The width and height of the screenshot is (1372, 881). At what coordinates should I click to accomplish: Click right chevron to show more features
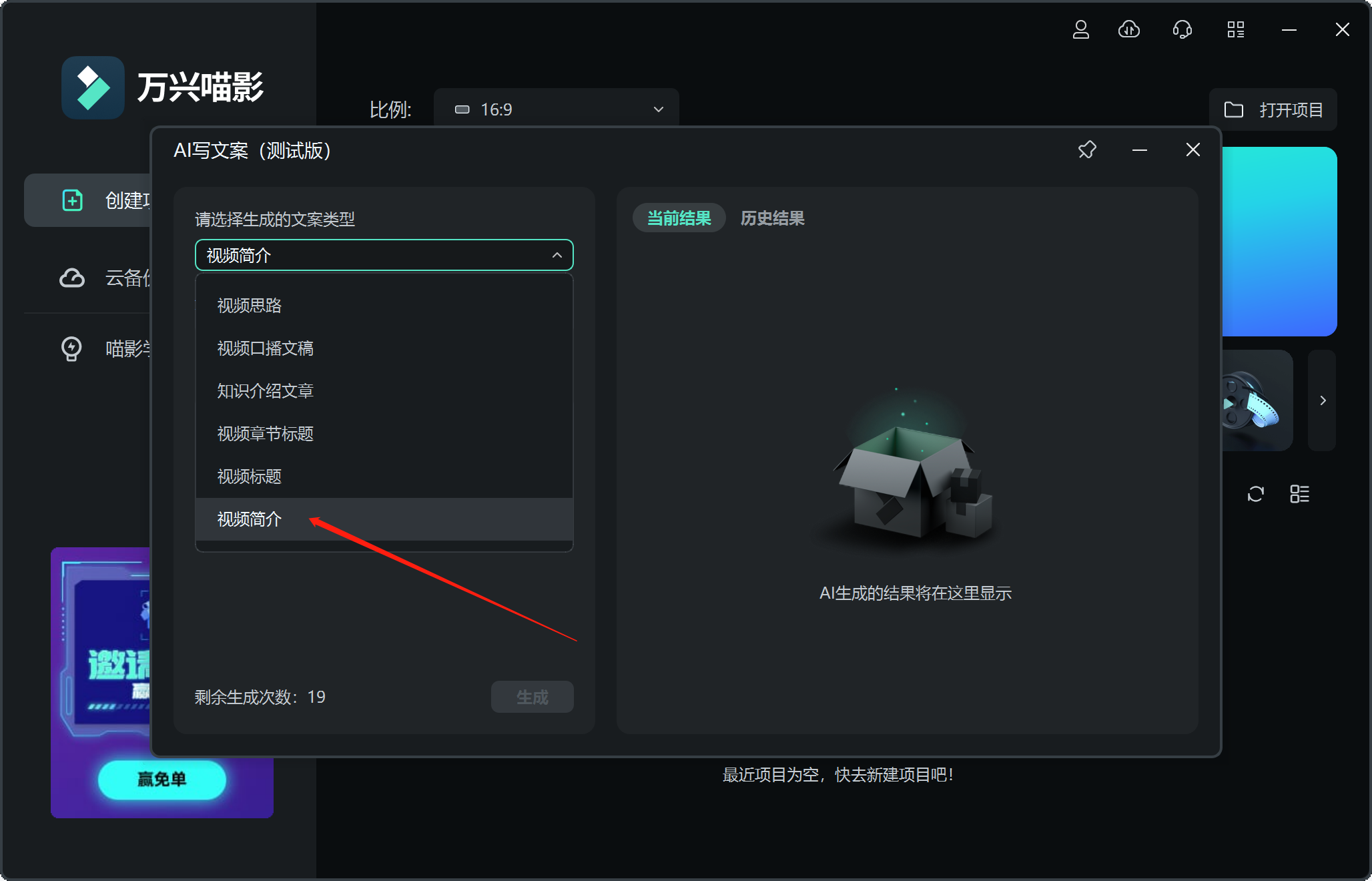(x=1323, y=400)
